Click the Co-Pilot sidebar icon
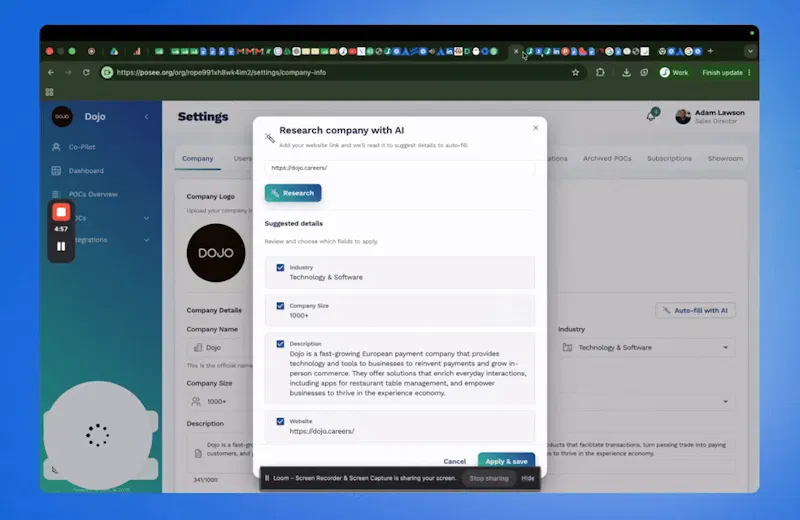The height and width of the screenshot is (520, 800). click(56, 147)
